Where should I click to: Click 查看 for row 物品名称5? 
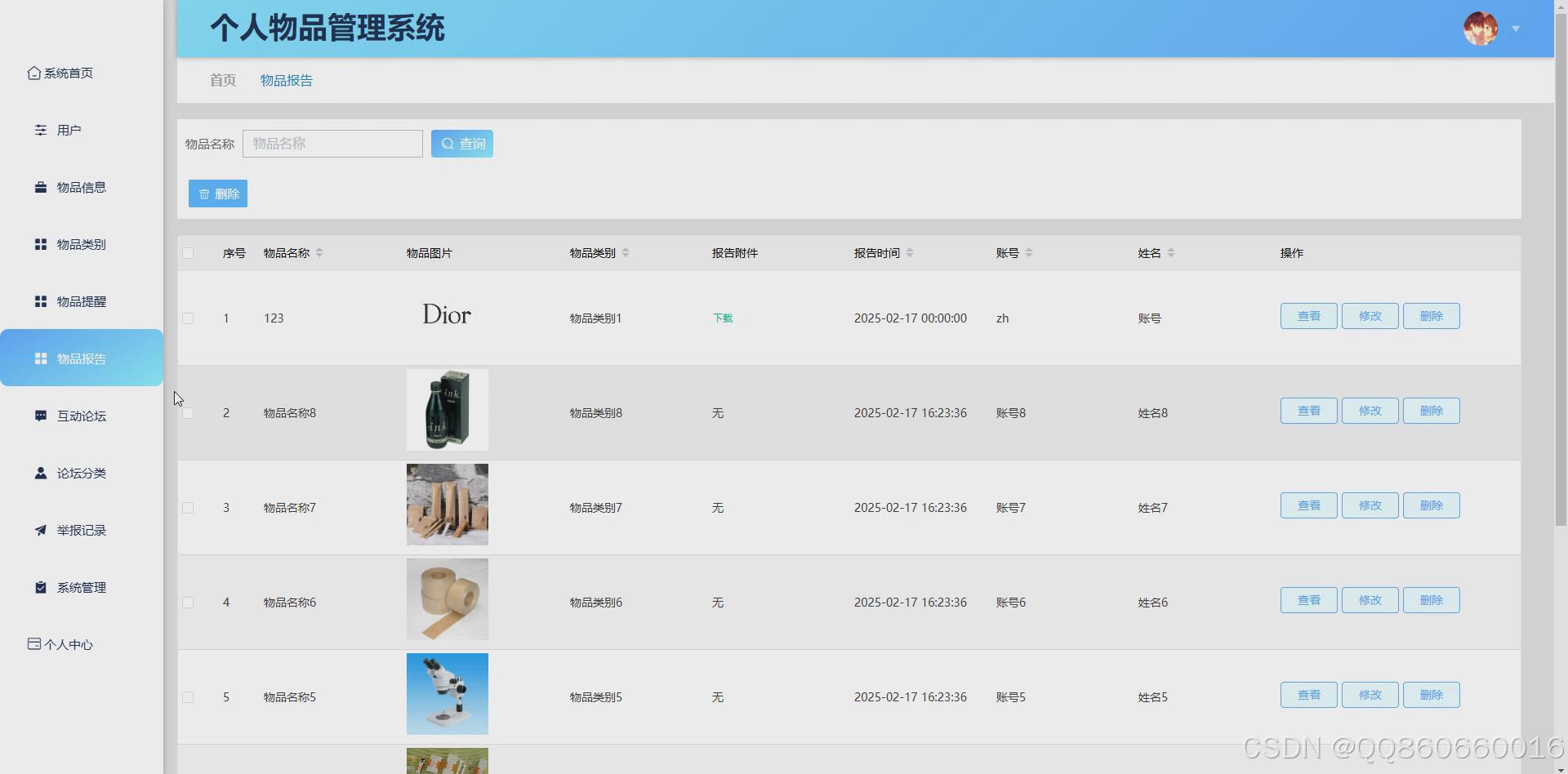1309,695
